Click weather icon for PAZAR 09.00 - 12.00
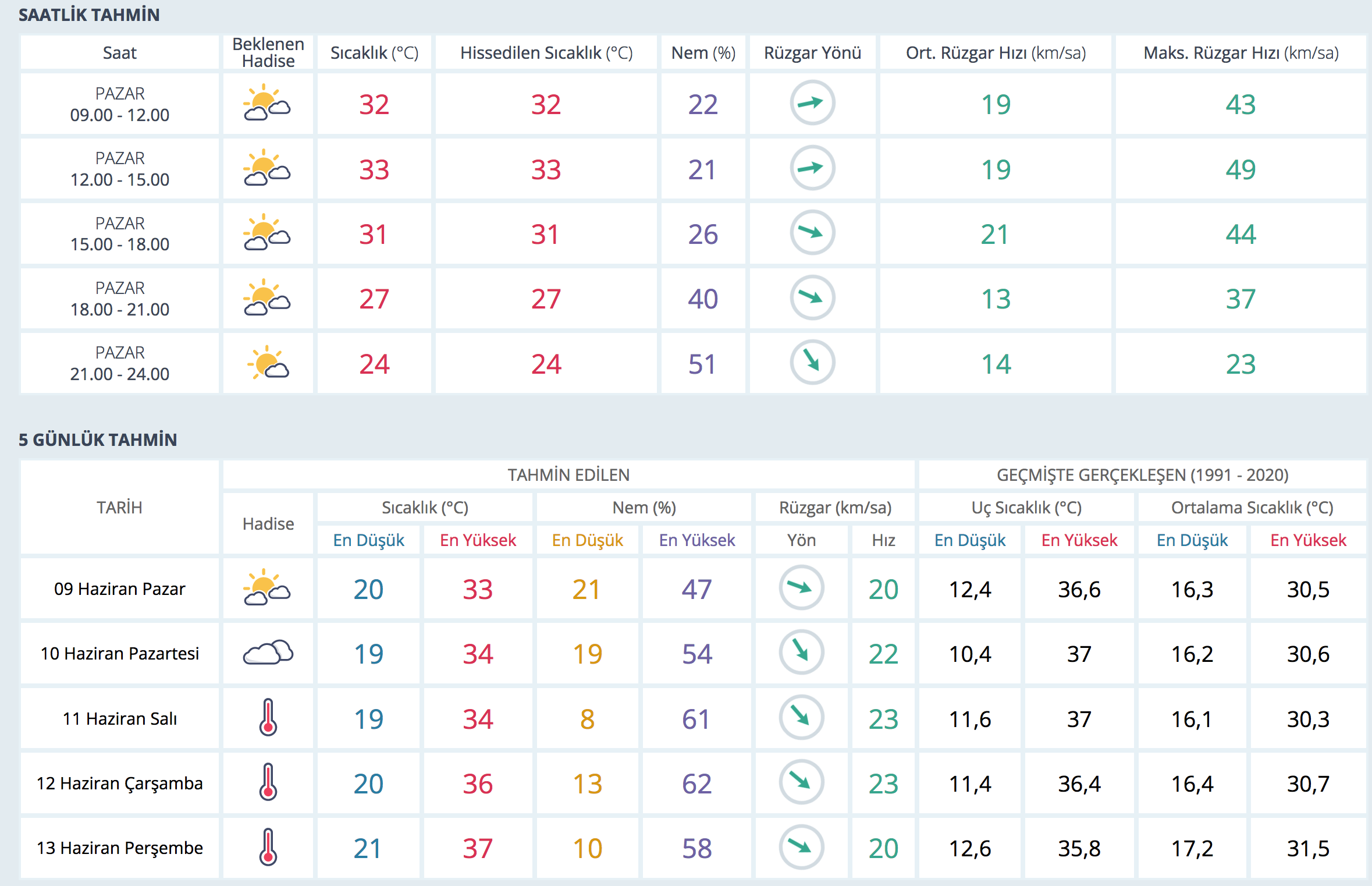The image size is (1372, 886). [x=267, y=104]
